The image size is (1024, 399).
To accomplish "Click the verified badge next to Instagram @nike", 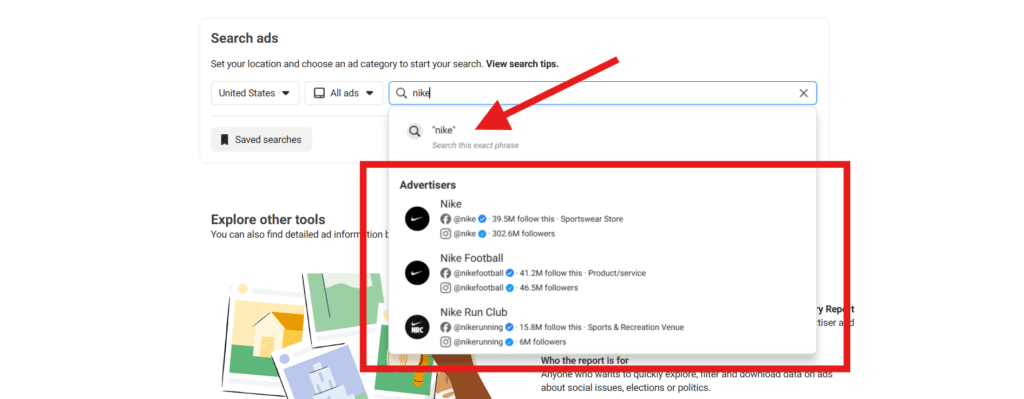I will point(482,234).
